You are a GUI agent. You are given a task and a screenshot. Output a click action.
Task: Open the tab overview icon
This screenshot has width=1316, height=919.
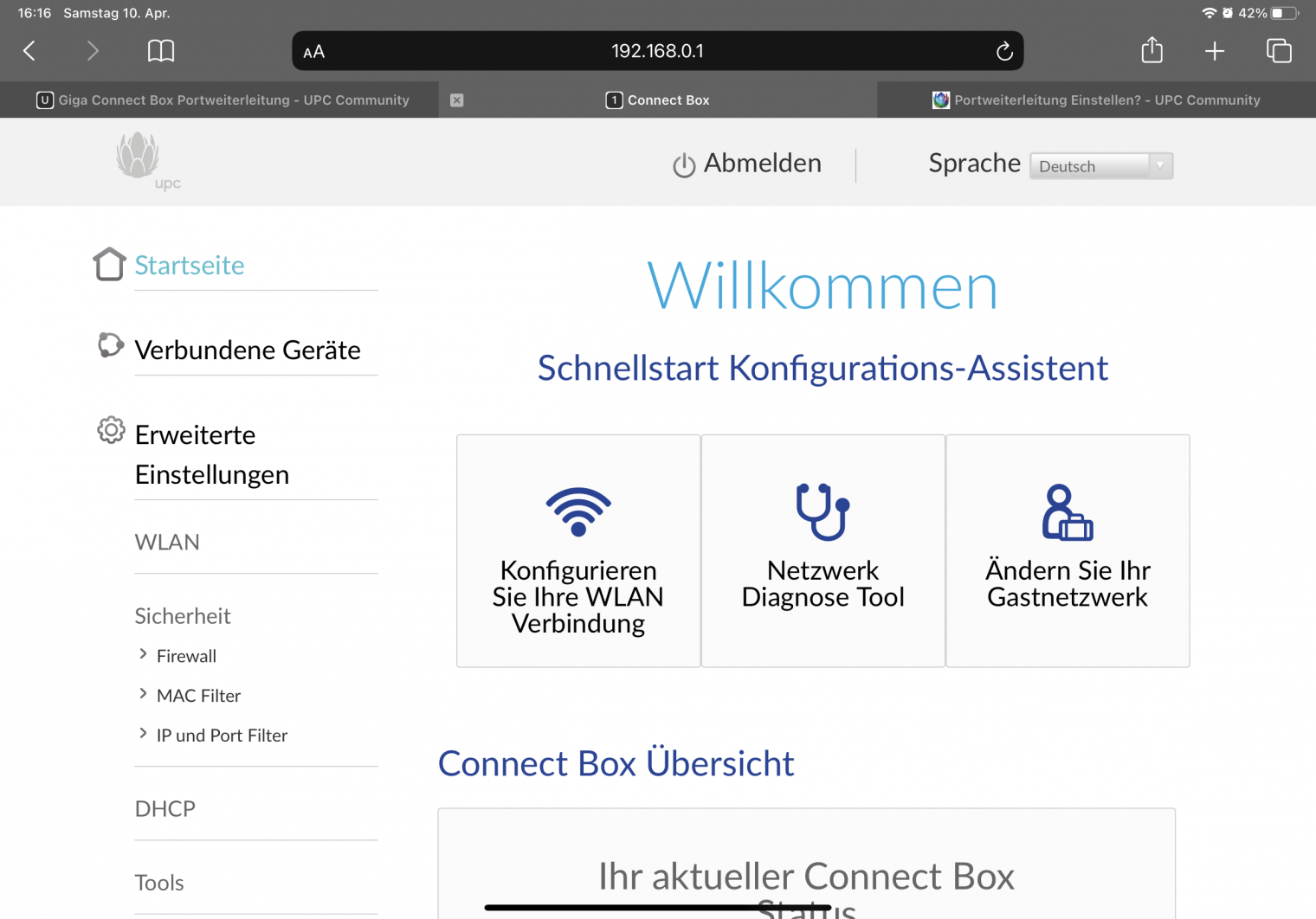pyautogui.click(x=1279, y=51)
